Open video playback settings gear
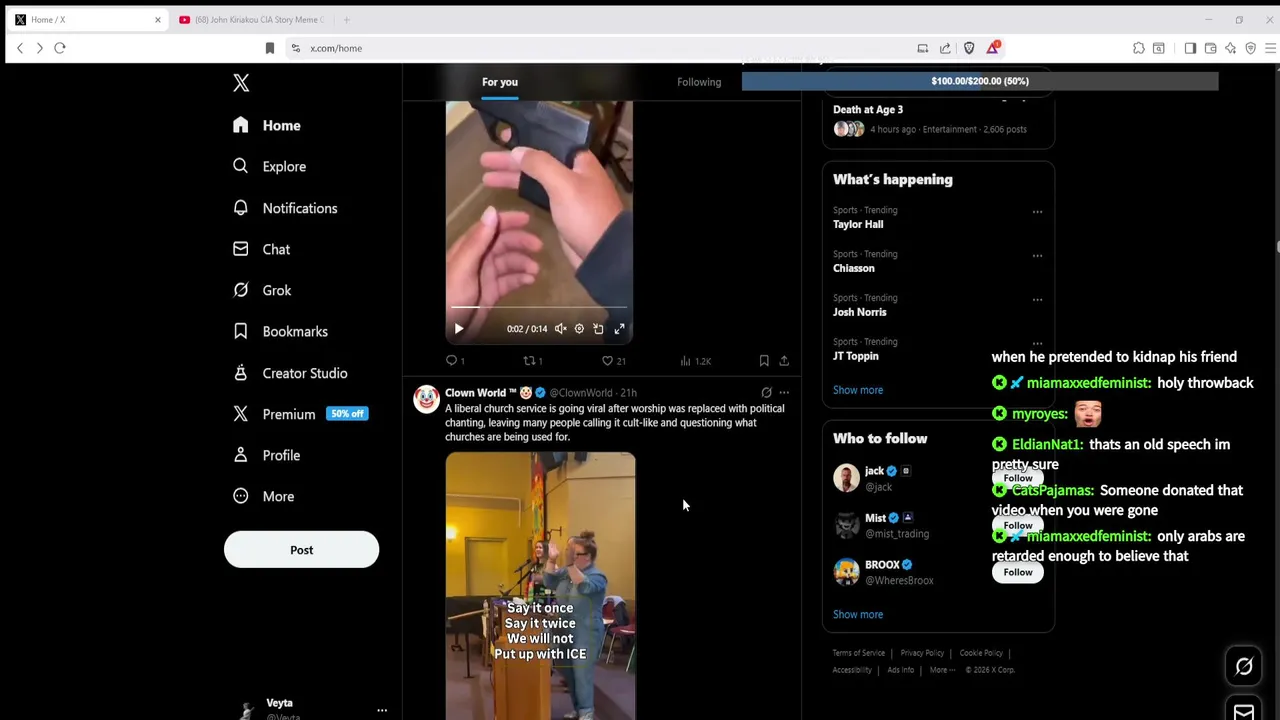 point(579,329)
